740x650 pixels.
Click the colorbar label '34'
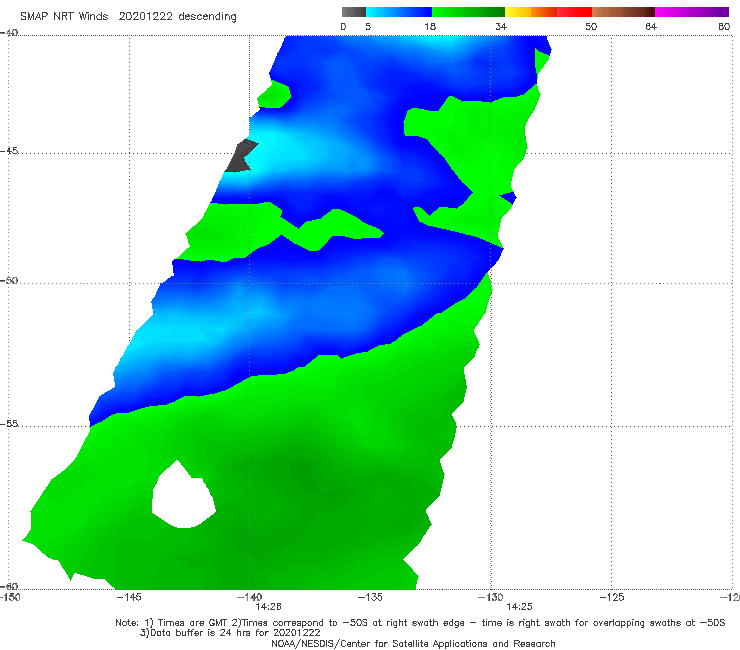[501, 26]
